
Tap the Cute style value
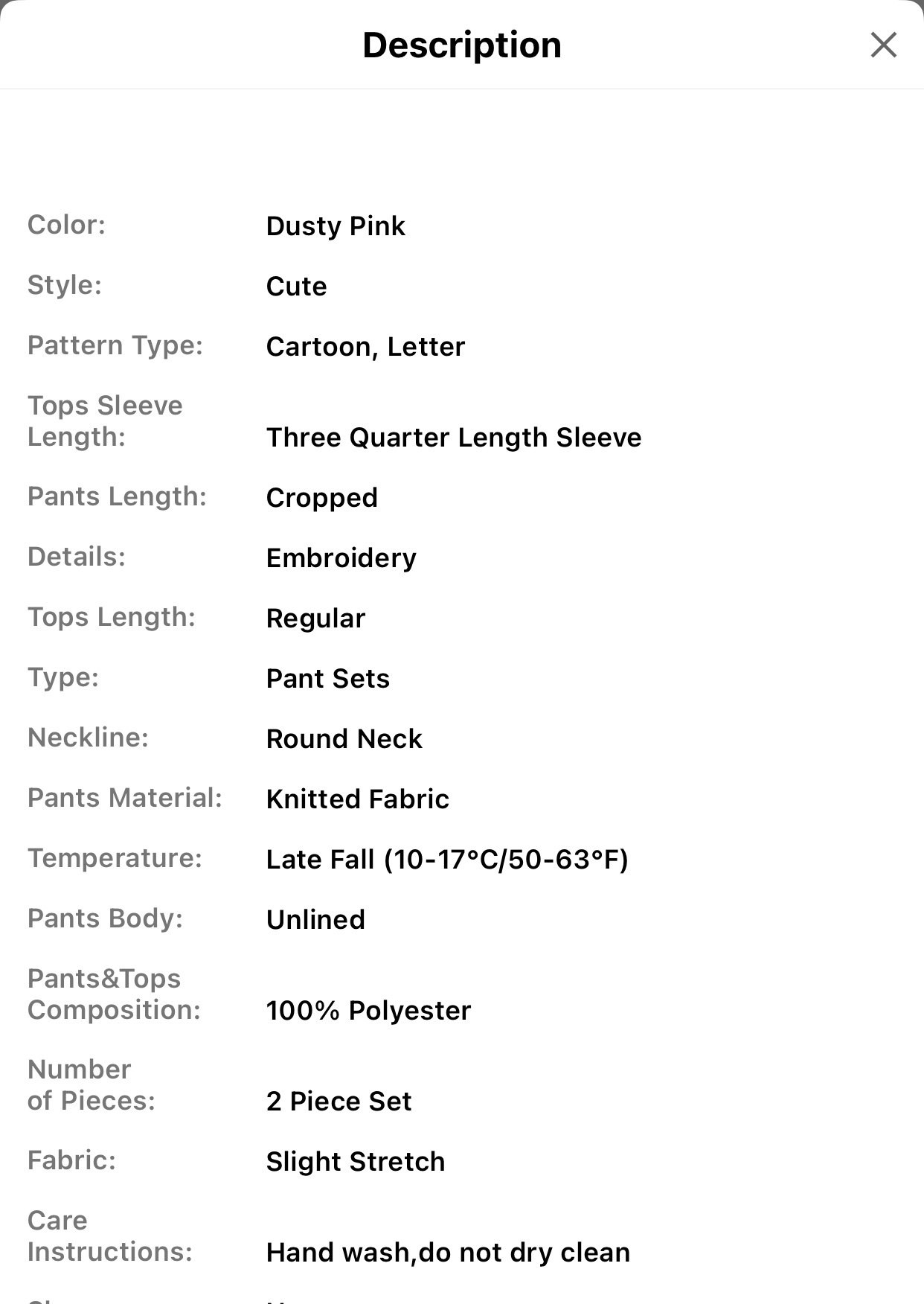coord(296,287)
